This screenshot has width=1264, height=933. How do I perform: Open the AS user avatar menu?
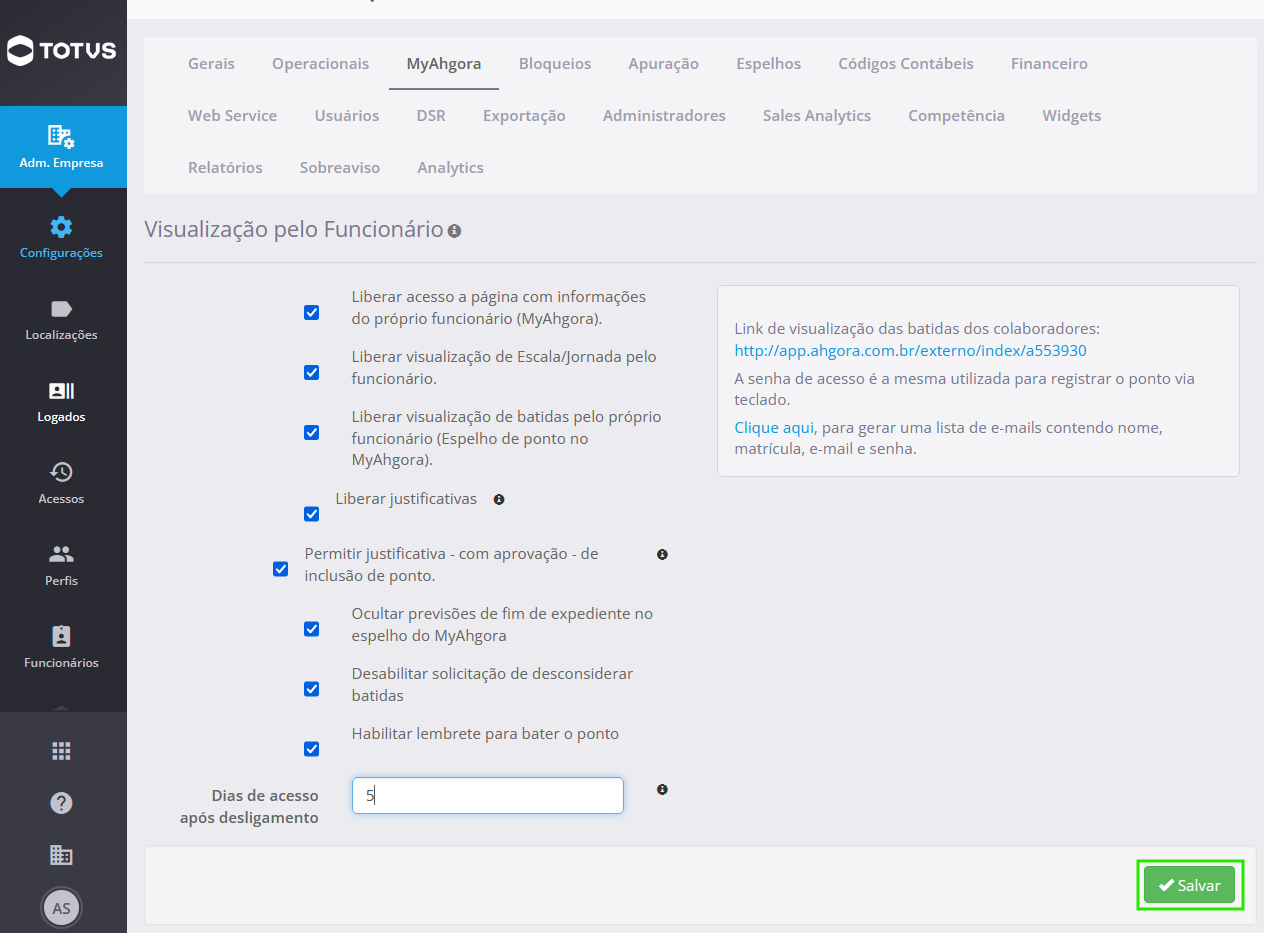pyautogui.click(x=62, y=908)
